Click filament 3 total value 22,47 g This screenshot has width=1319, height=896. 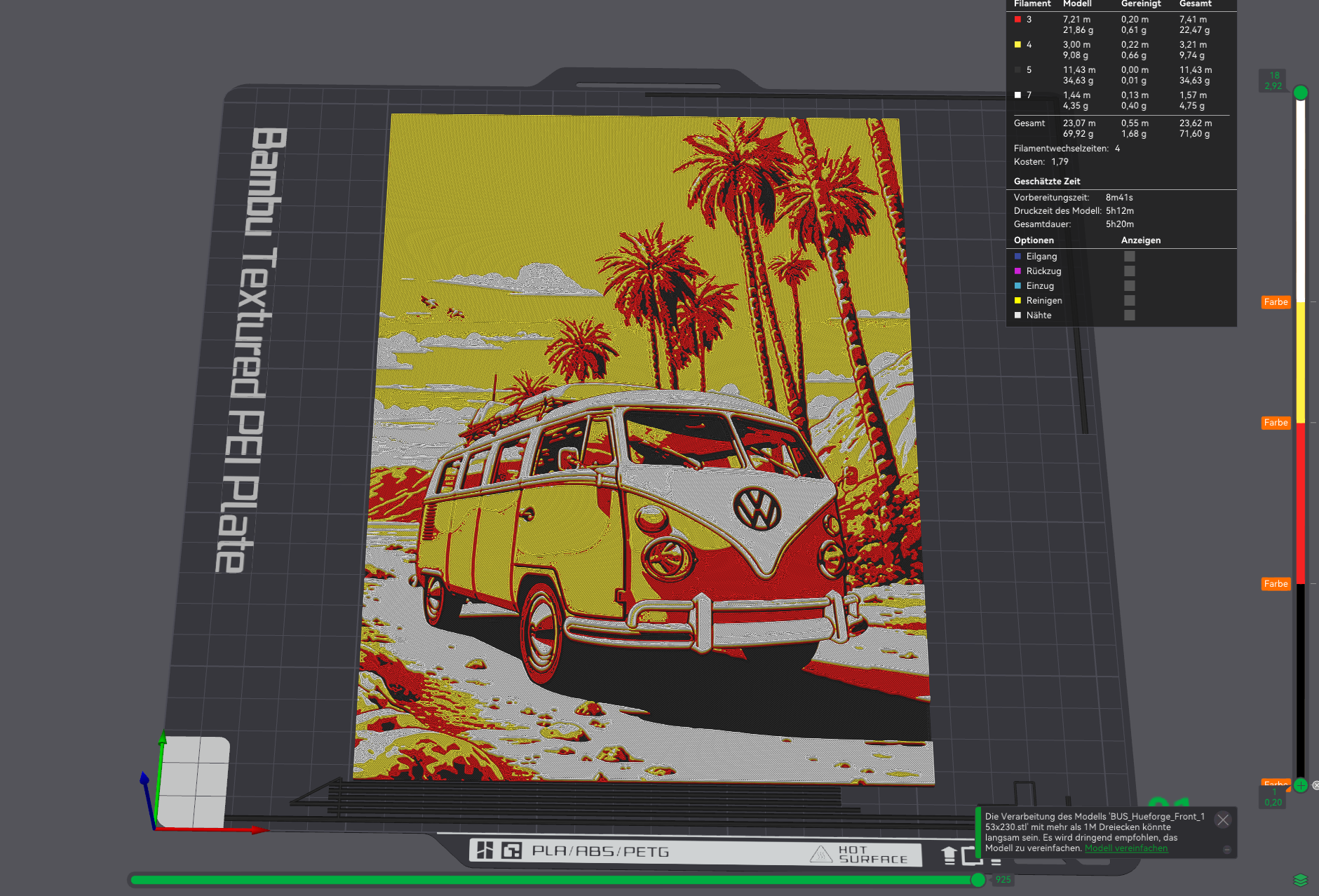coord(1194,30)
